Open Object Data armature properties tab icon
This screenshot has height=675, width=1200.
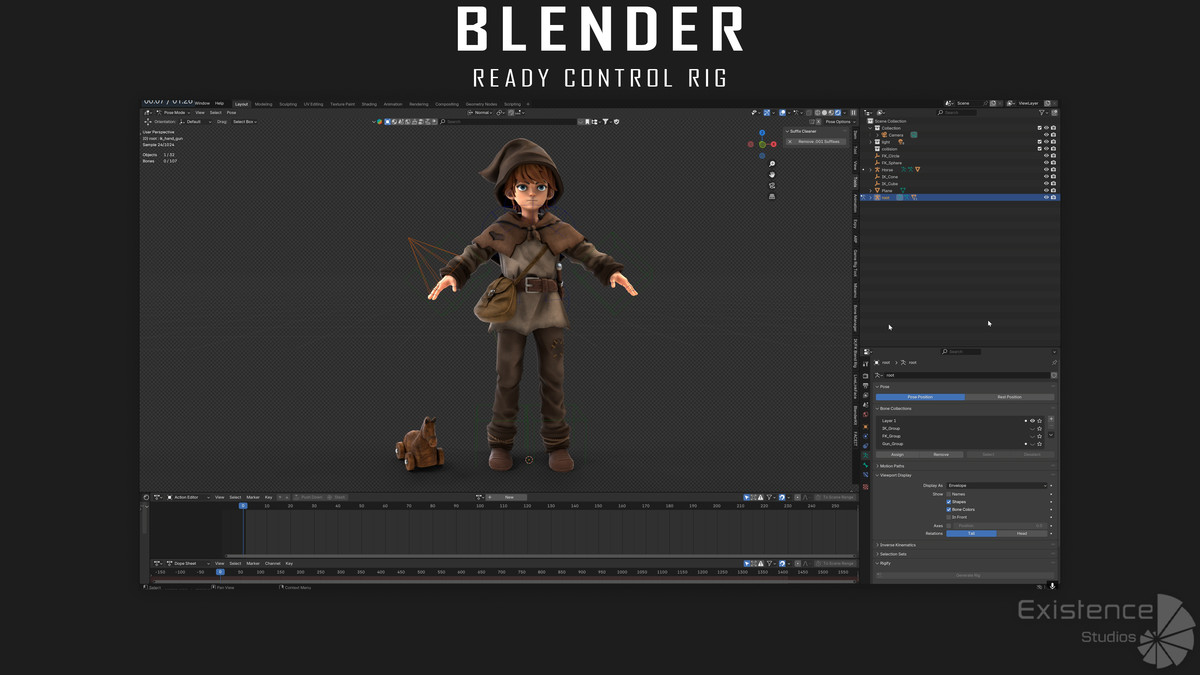[865, 455]
